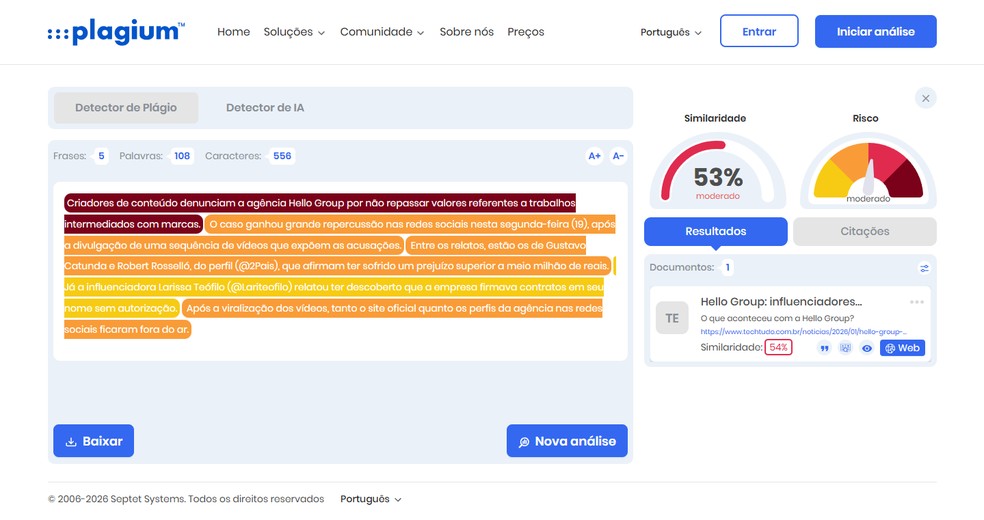This screenshot has height=520, width=984.
Task: Open the techtudo.com.br source URL link
Action: tap(803, 332)
